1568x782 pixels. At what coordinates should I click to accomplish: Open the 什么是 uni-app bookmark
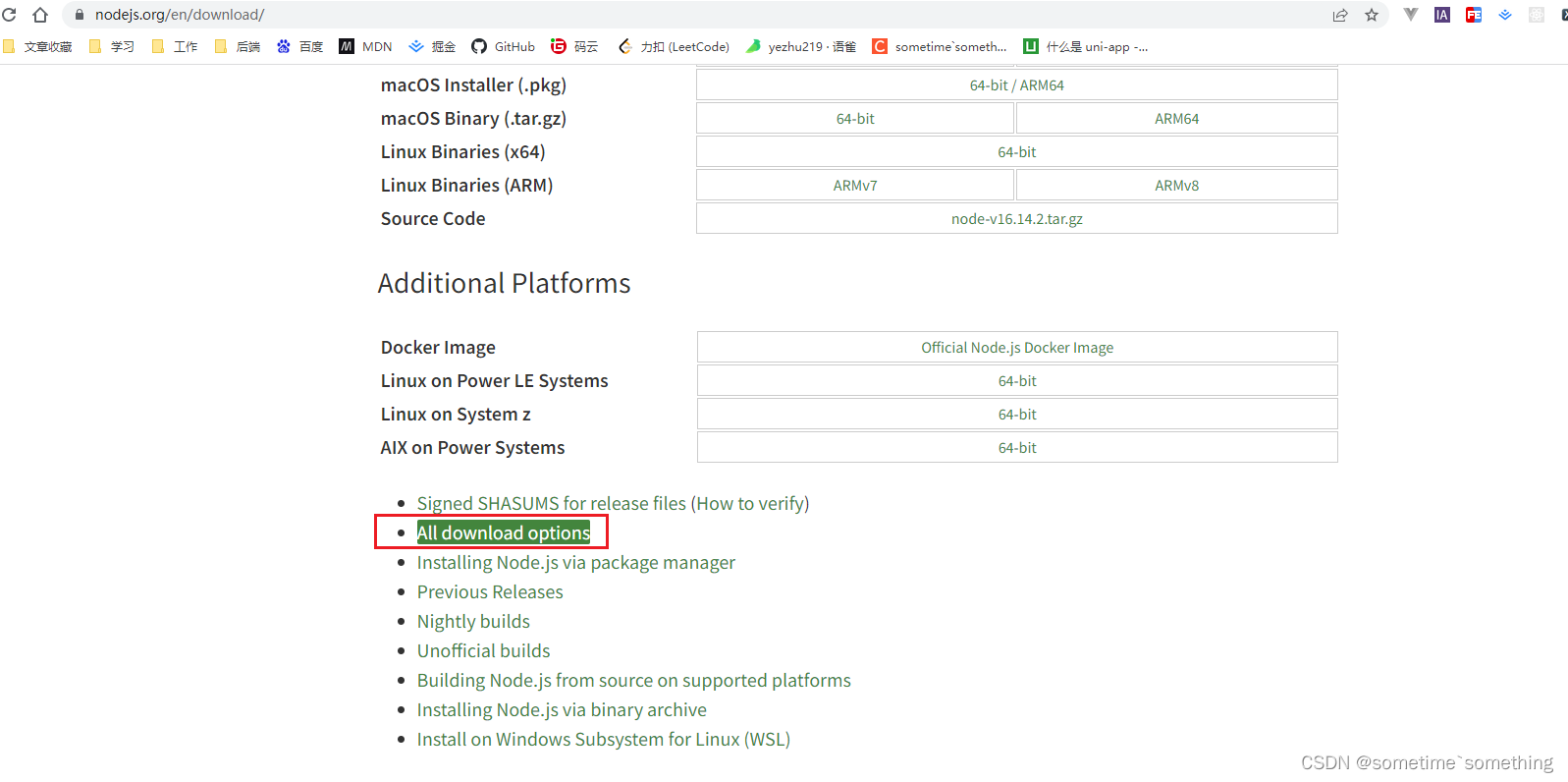1086,46
